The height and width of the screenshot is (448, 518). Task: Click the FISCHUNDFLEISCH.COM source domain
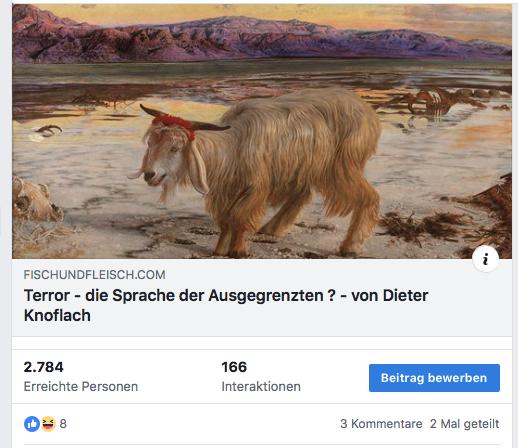[x=95, y=275]
